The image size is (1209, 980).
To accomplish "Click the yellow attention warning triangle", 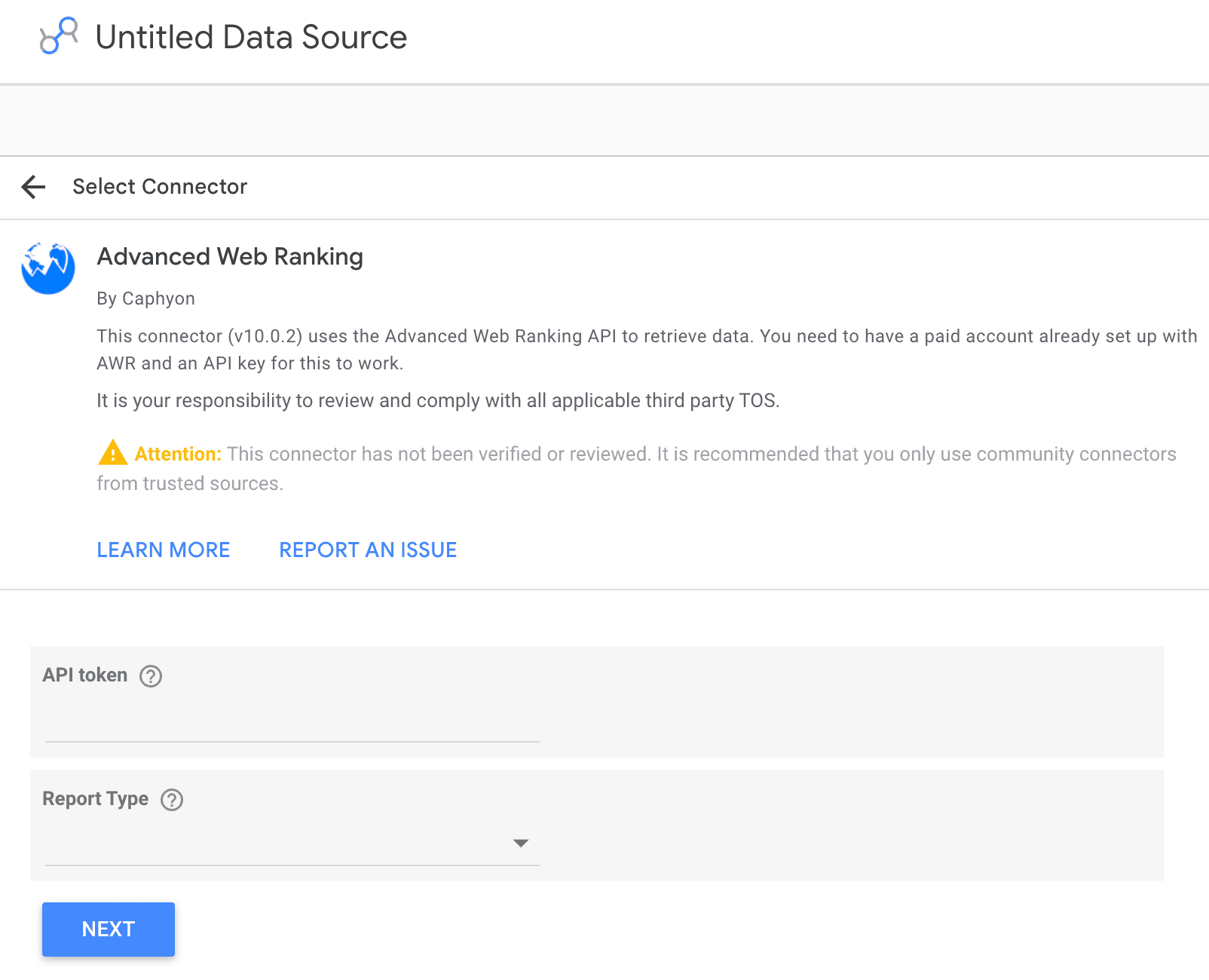I will [x=112, y=452].
